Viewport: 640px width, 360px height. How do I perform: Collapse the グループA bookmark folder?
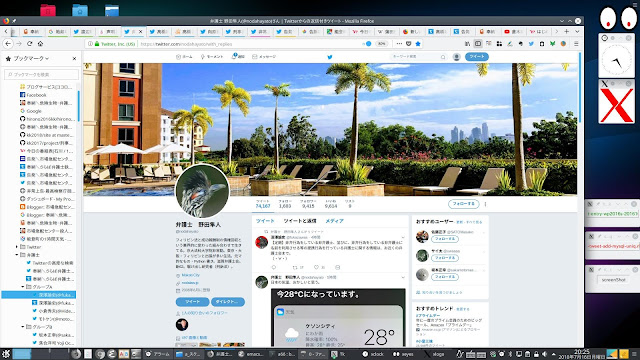tap(23, 287)
